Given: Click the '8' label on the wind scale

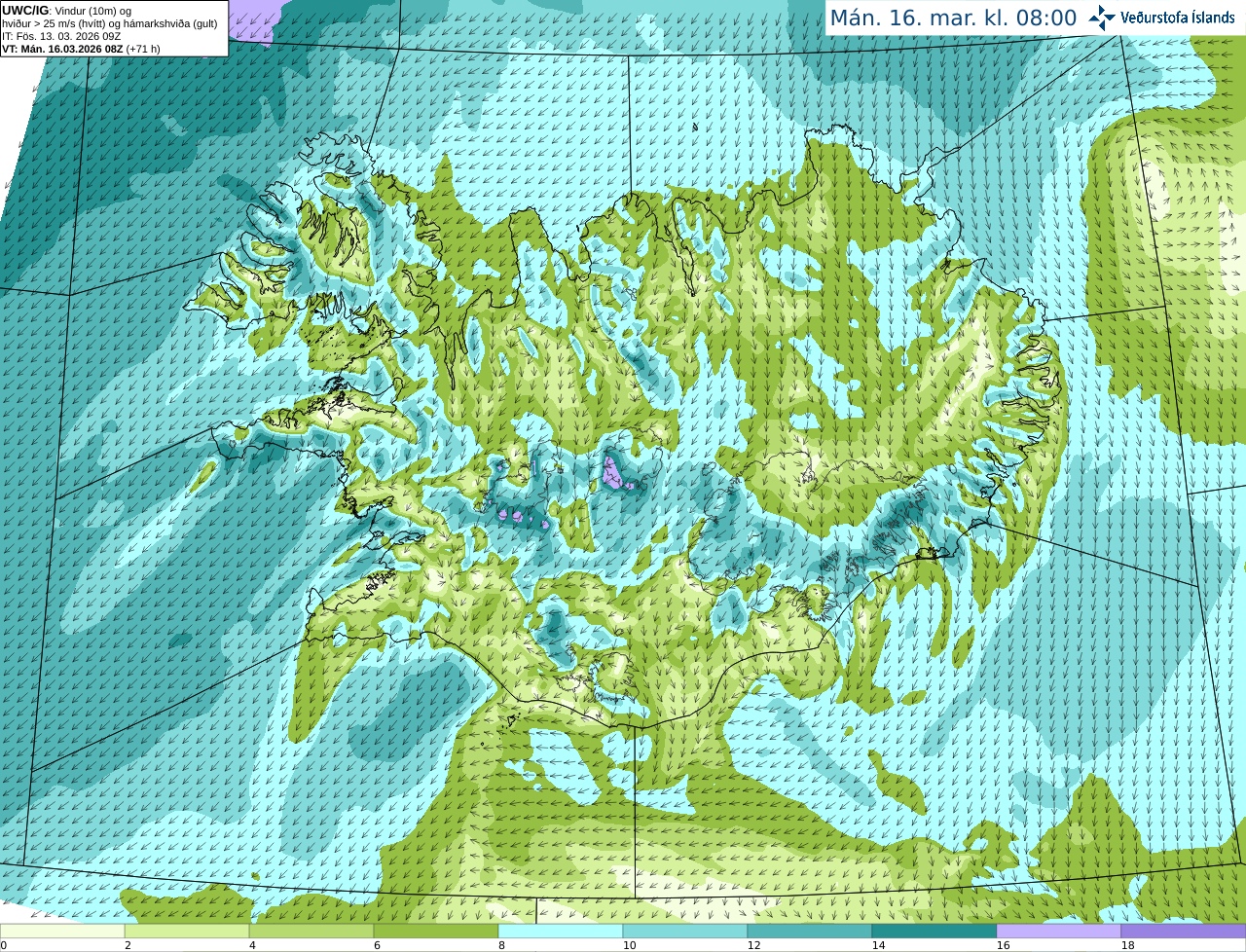Looking at the screenshot, I should tap(501, 945).
